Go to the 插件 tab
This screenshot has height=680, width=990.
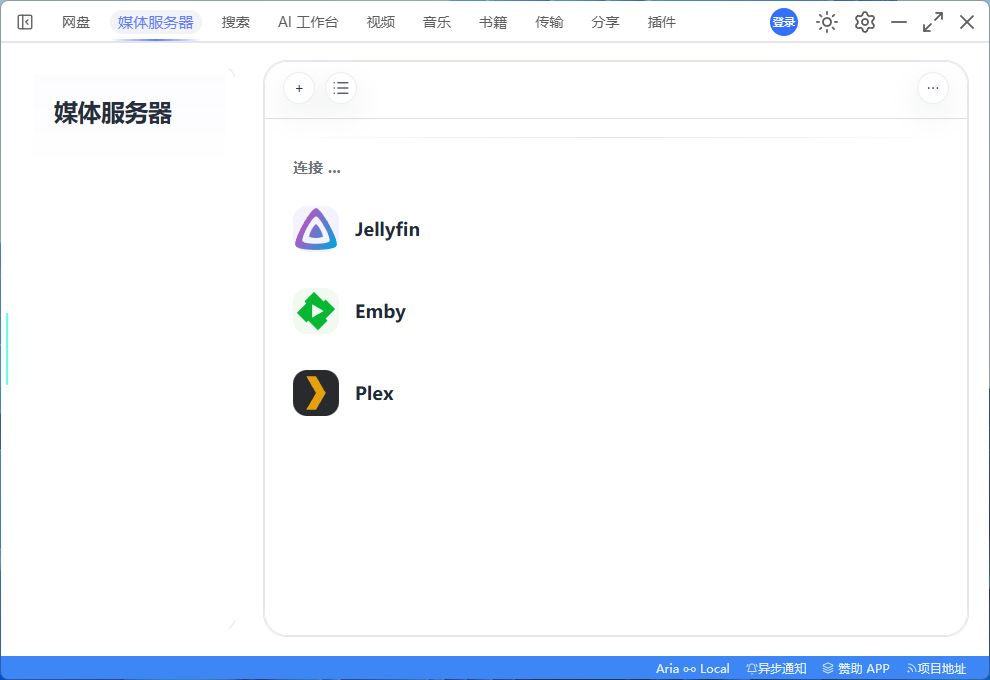tap(662, 22)
